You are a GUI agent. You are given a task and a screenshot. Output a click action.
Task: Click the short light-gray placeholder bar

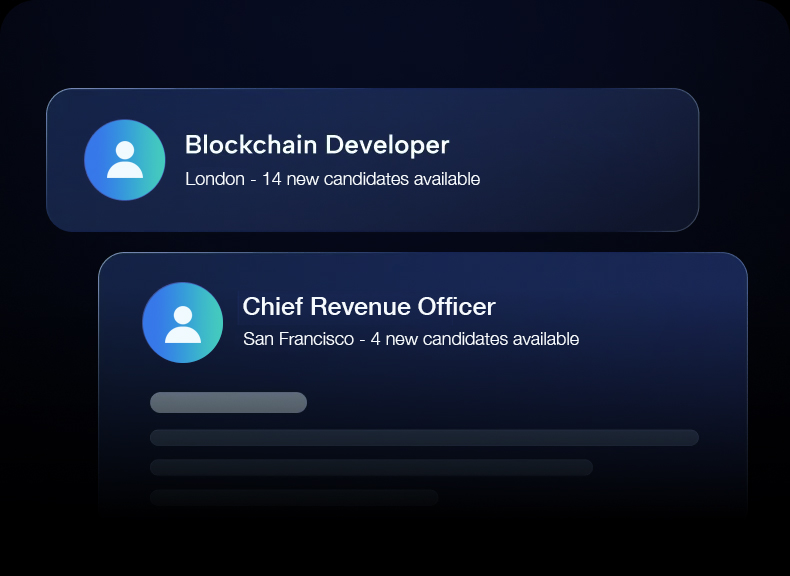228,402
